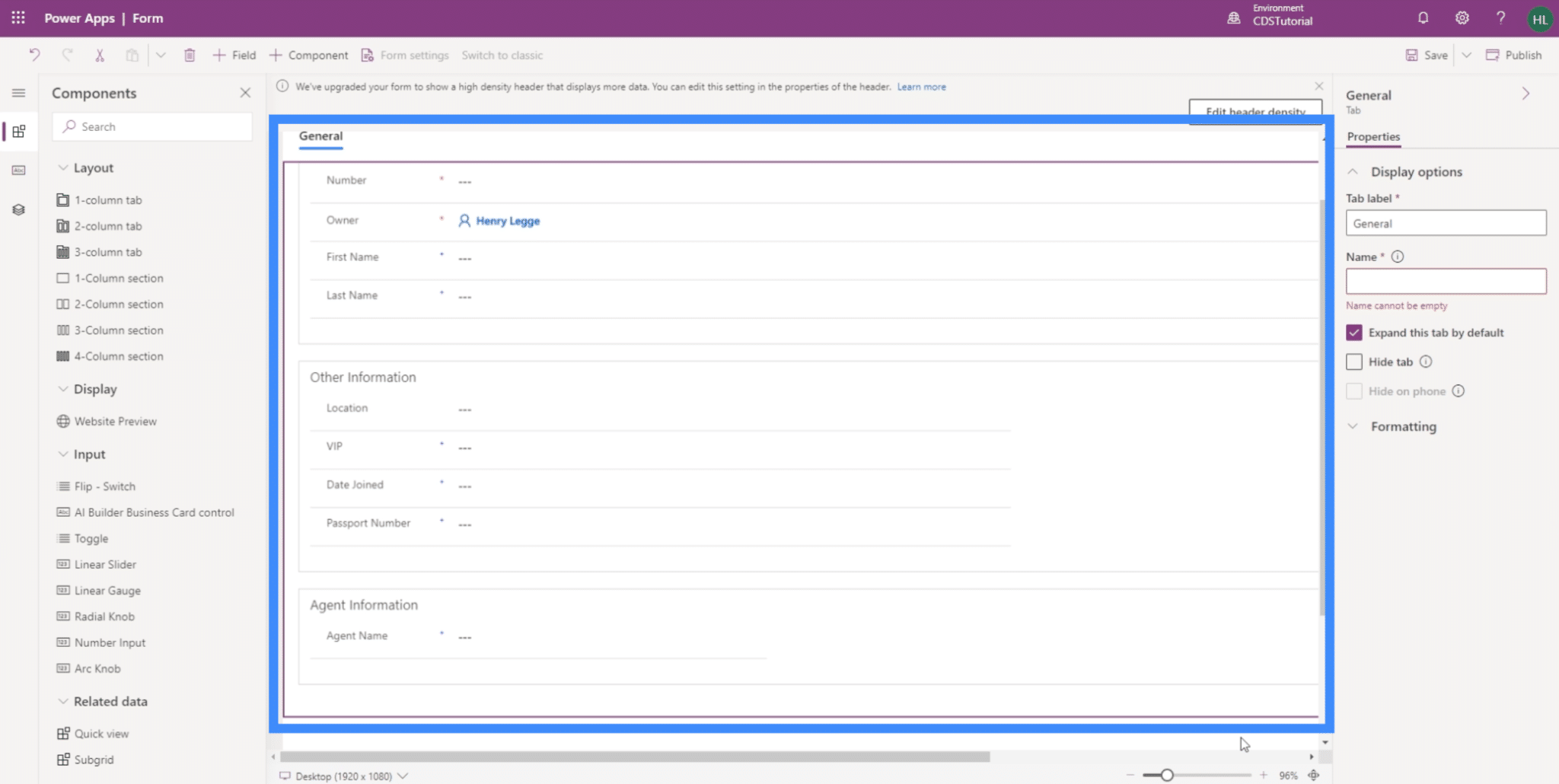Dismiss the header density notification
This screenshot has height=784, width=1559.
tap(1318, 86)
